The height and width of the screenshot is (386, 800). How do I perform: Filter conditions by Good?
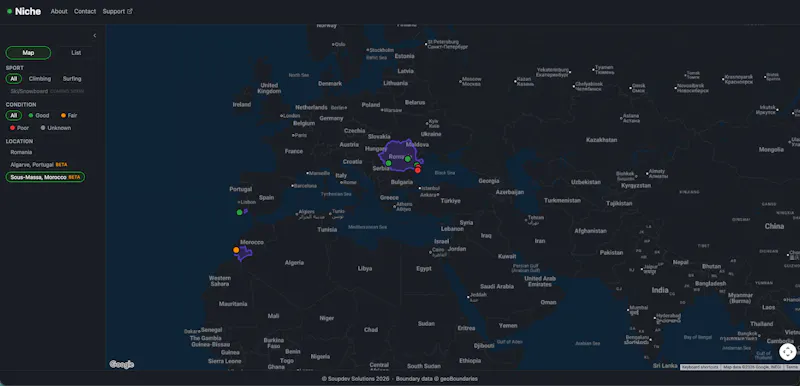pos(39,116)
